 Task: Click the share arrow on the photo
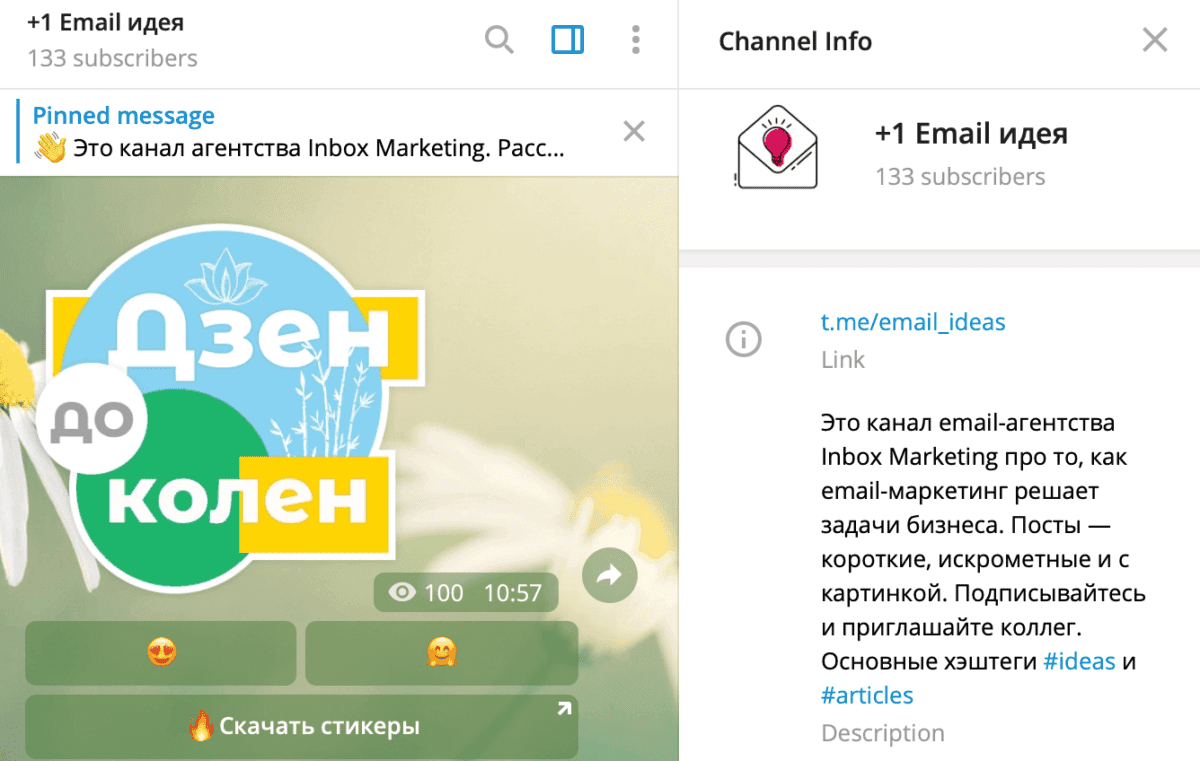[x=610, y=575]
